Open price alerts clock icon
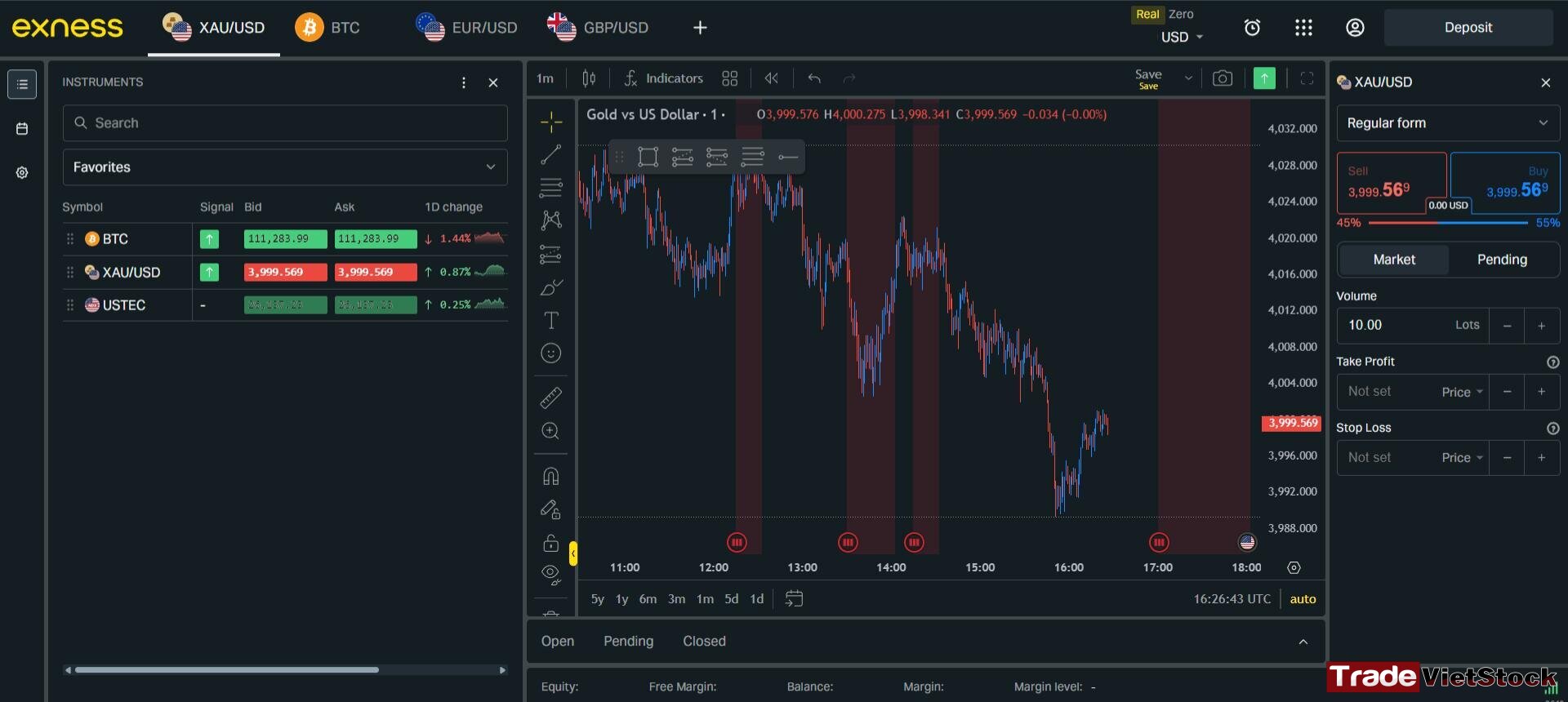Image resolution: width=1568 pixels, height=702 pixels. point(1252,28)
